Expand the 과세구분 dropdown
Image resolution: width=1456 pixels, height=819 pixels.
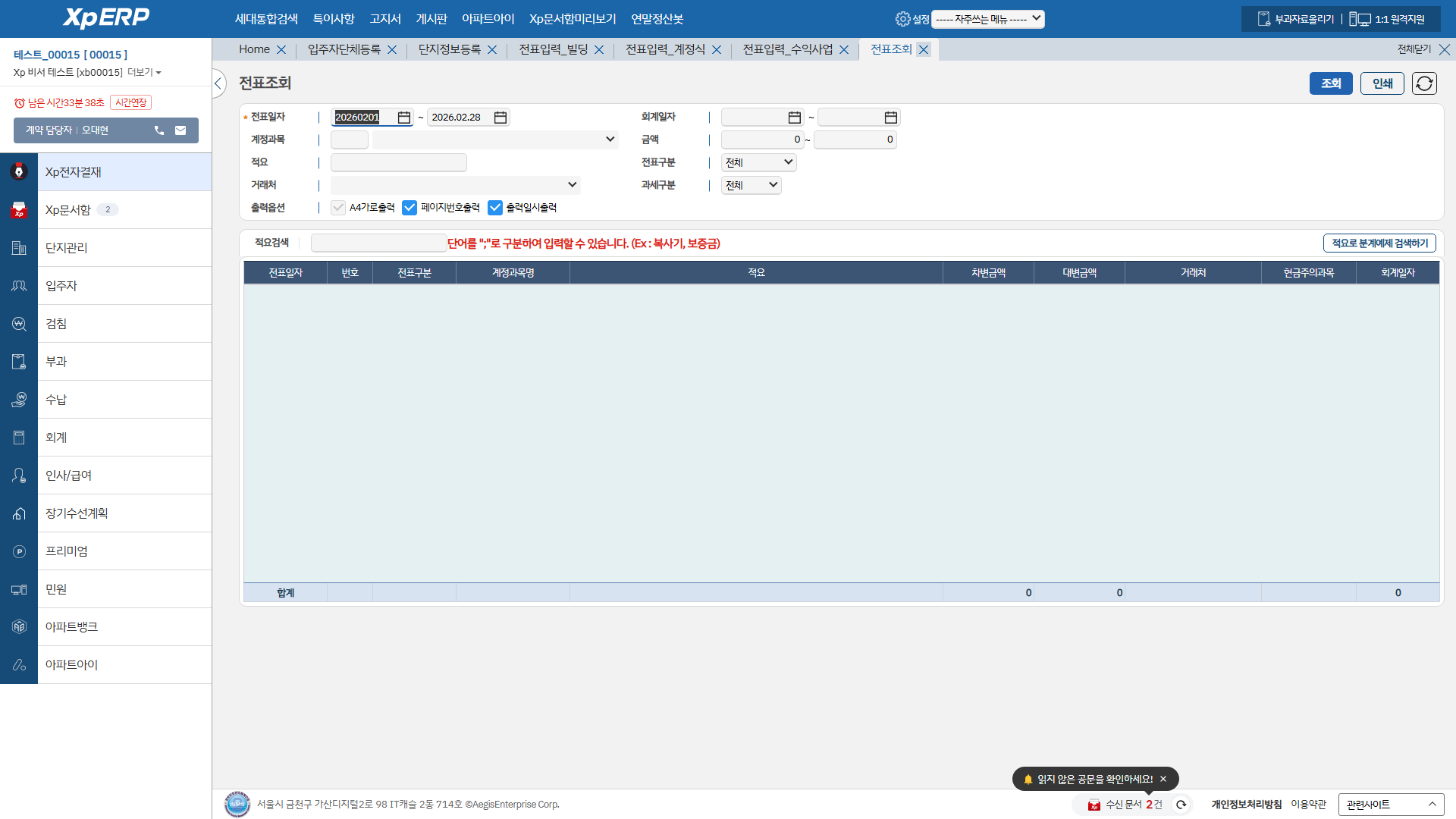coord(751,185)
